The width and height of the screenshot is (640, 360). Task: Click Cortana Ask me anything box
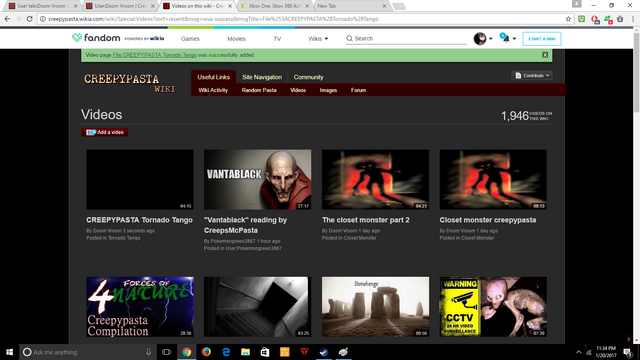click(88, 352)
